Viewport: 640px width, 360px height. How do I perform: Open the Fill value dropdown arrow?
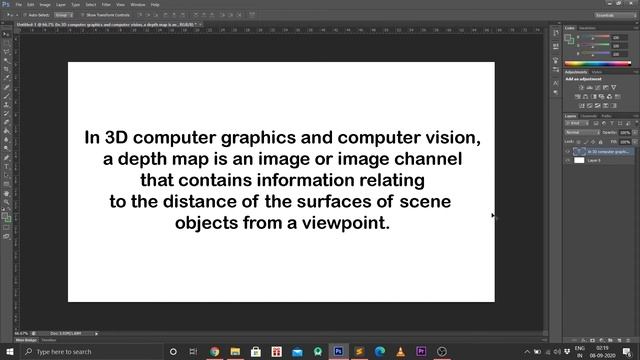[x=635, y=142]
